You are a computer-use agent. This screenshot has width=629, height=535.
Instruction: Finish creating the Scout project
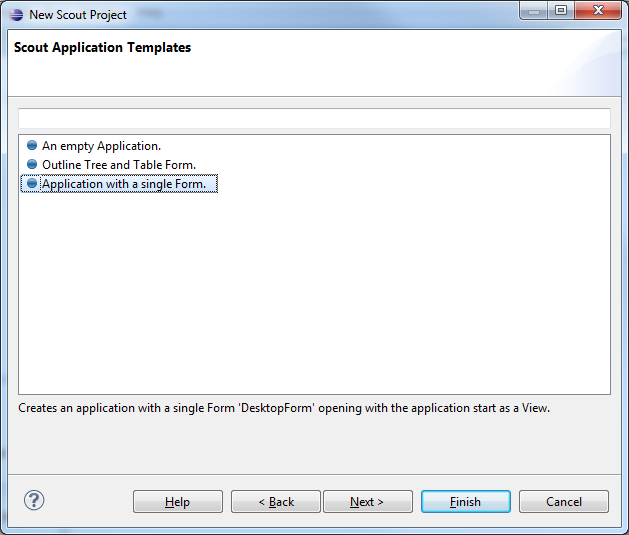click(x=466, y=501)
